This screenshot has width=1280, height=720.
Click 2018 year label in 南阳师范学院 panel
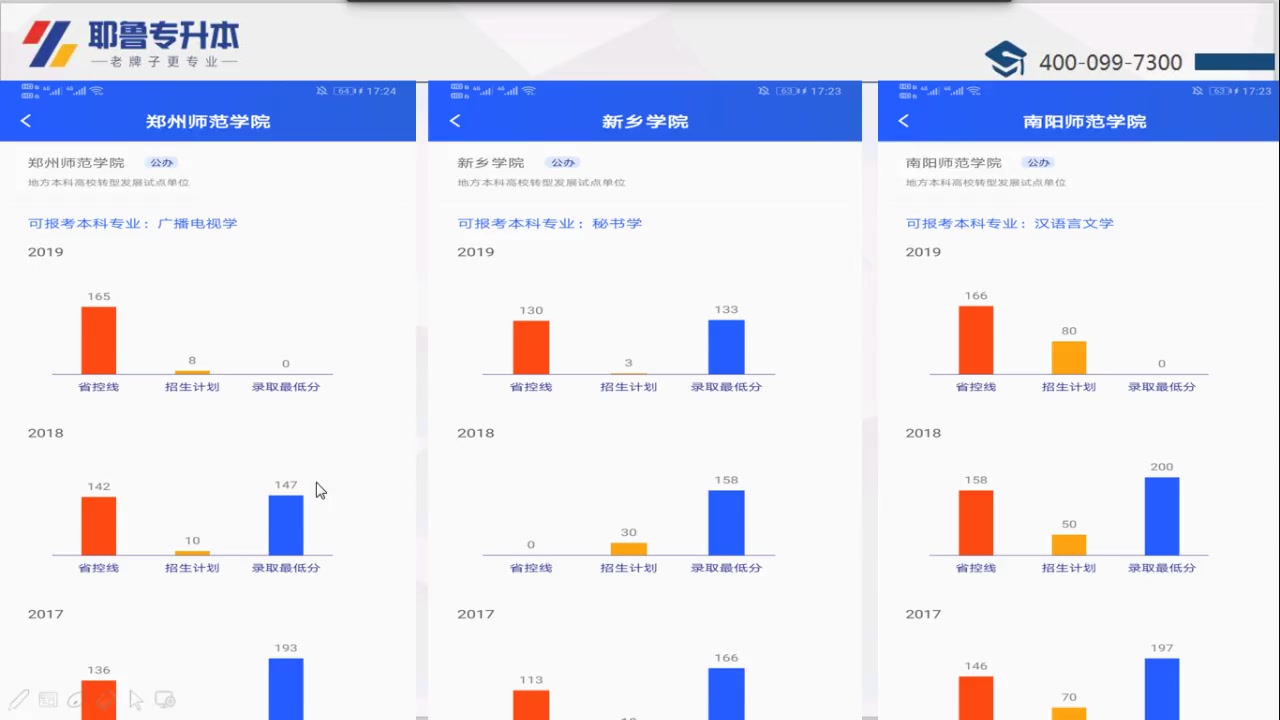click(x=923, y=433)
